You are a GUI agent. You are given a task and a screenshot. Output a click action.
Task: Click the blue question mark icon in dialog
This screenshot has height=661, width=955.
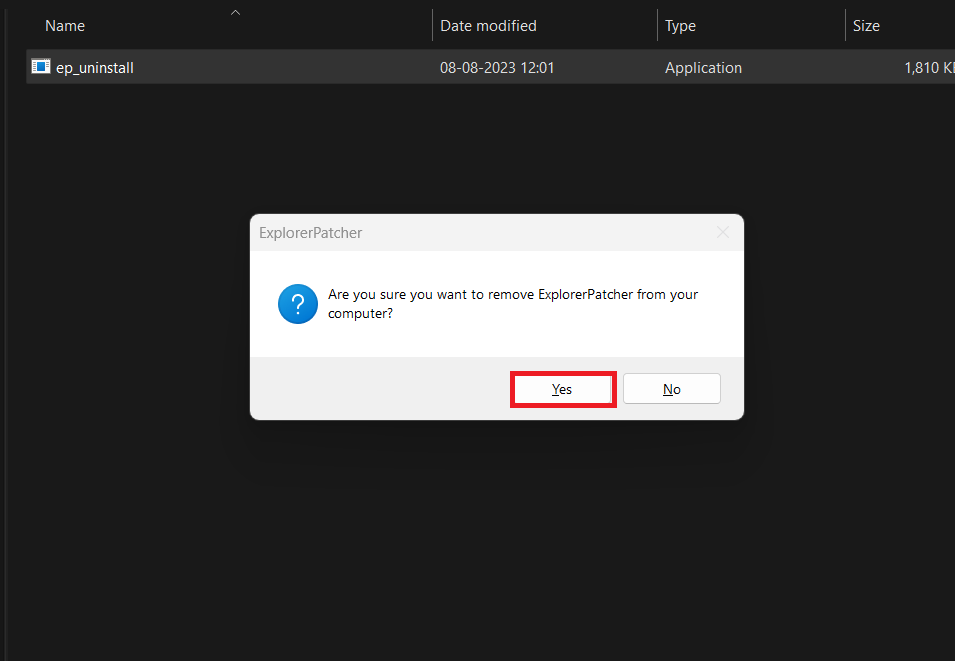pyautogui.click(x=297, y=303)
